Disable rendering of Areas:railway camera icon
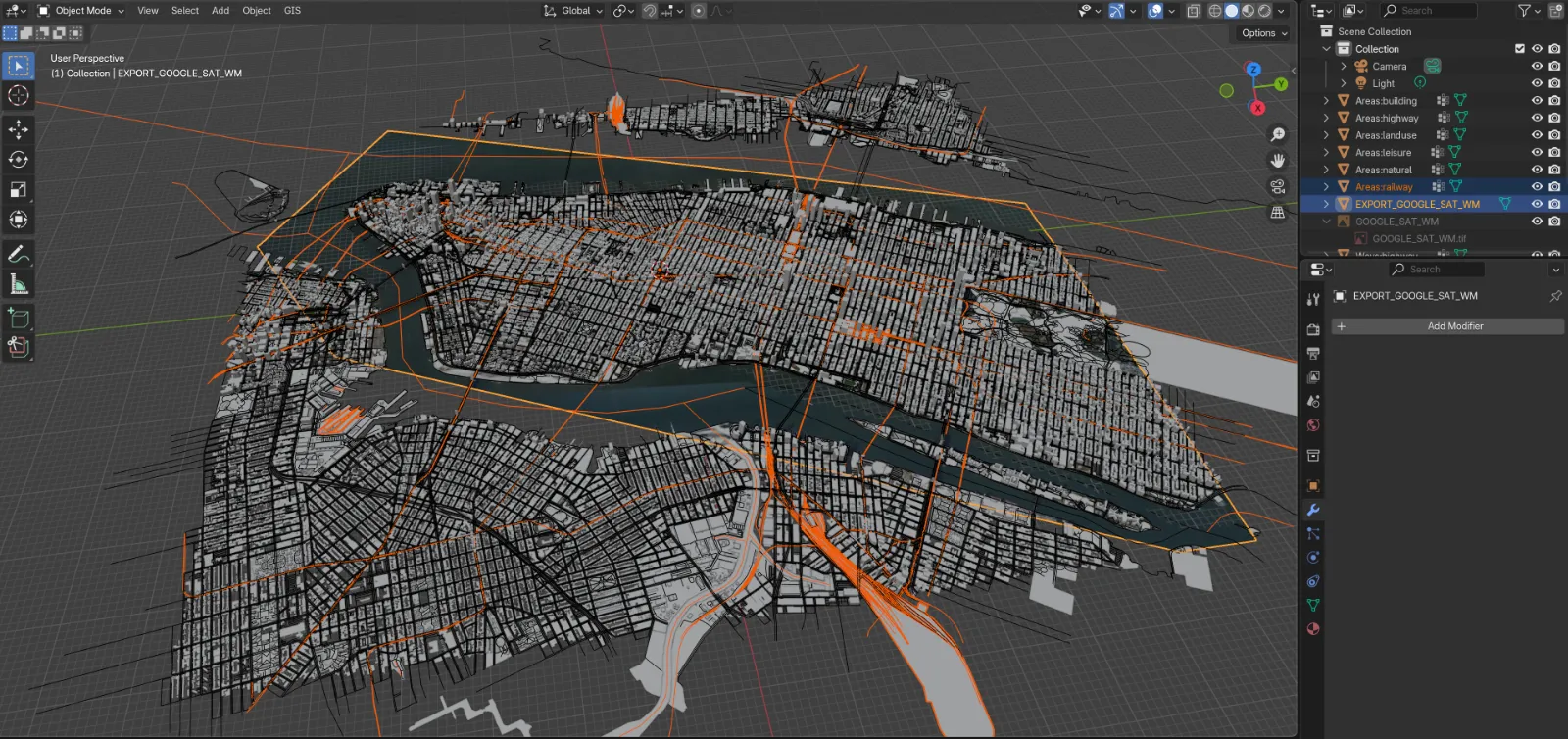1568x739 pixels. point(1554,186)
